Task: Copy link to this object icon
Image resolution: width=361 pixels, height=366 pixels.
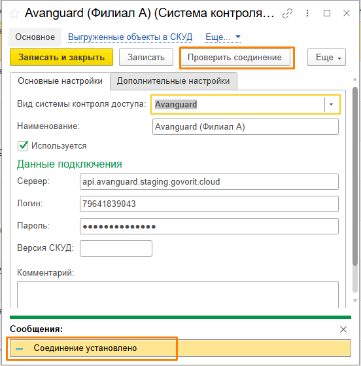Action: click(286, 14)
